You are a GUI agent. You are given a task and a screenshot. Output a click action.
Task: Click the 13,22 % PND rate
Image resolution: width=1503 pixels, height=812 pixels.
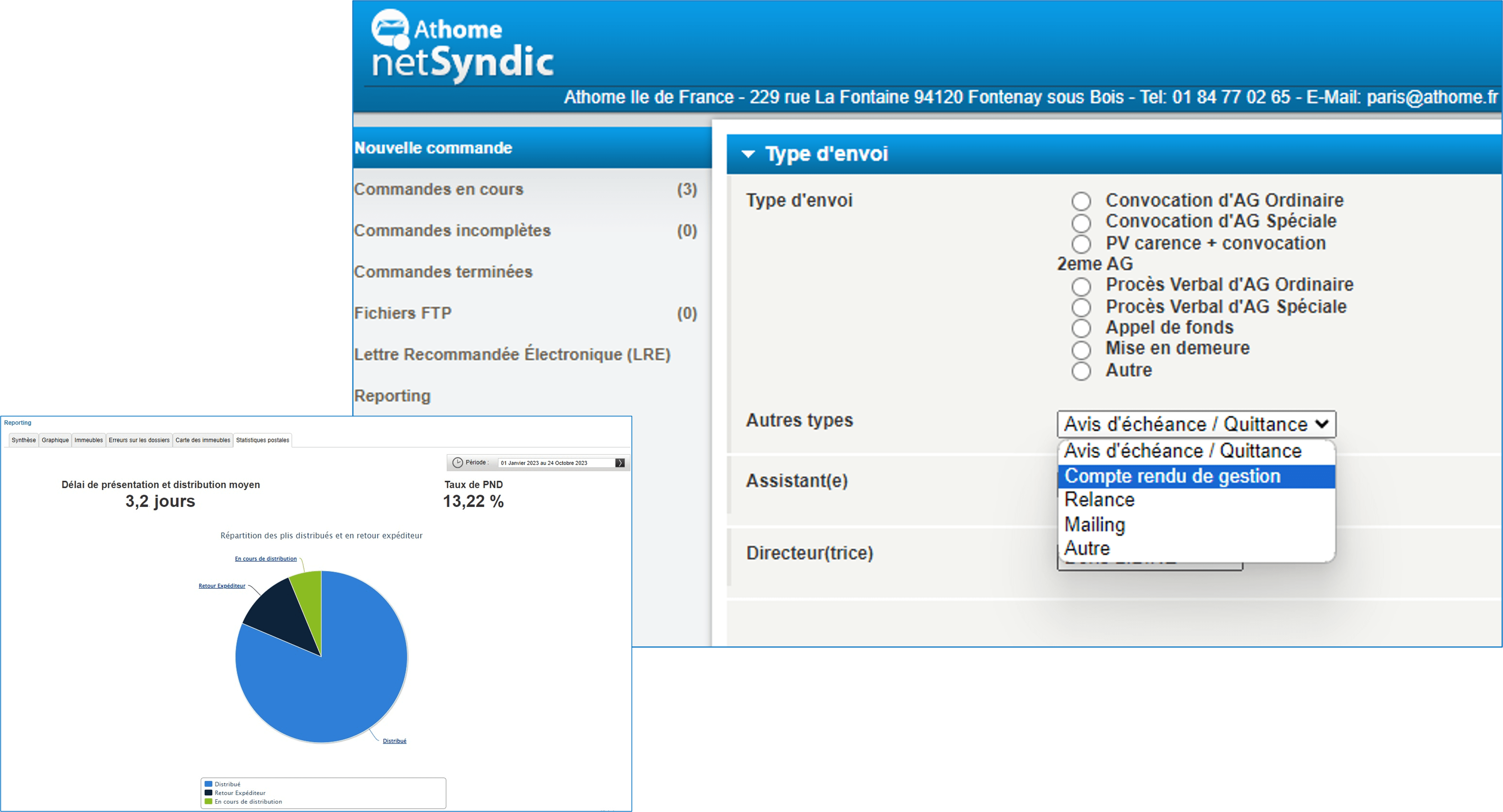473,502
